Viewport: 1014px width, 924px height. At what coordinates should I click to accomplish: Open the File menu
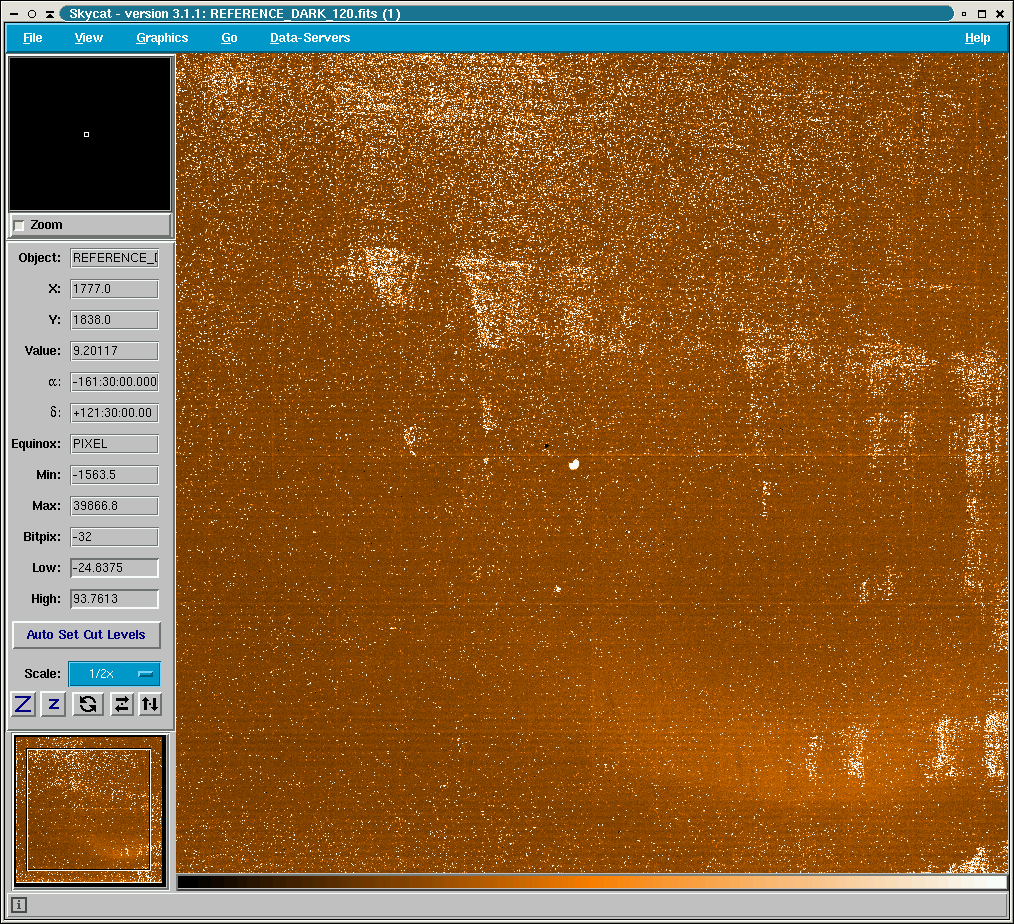pos(33,38)
